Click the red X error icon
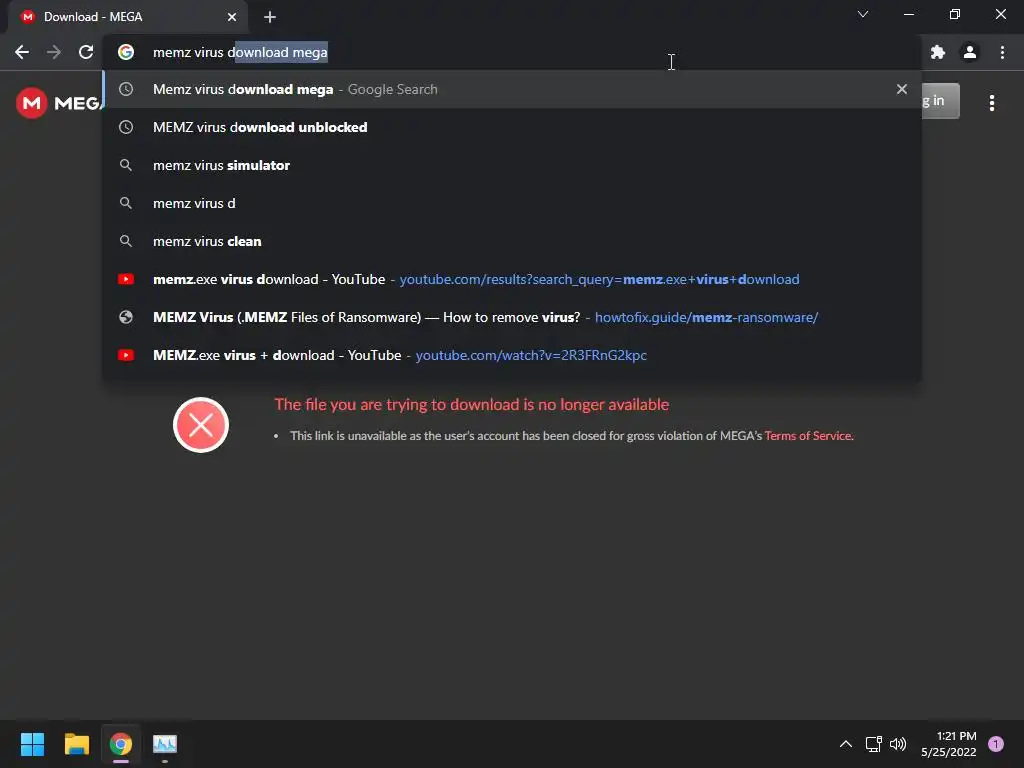This screenshot has width=1024, height=768. coord(201,425)
